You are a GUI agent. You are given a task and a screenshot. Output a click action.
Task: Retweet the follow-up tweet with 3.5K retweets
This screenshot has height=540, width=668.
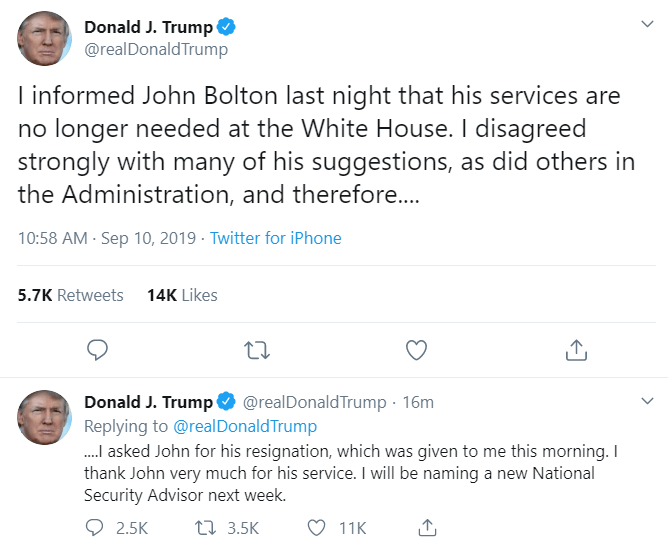click(206, 527)
